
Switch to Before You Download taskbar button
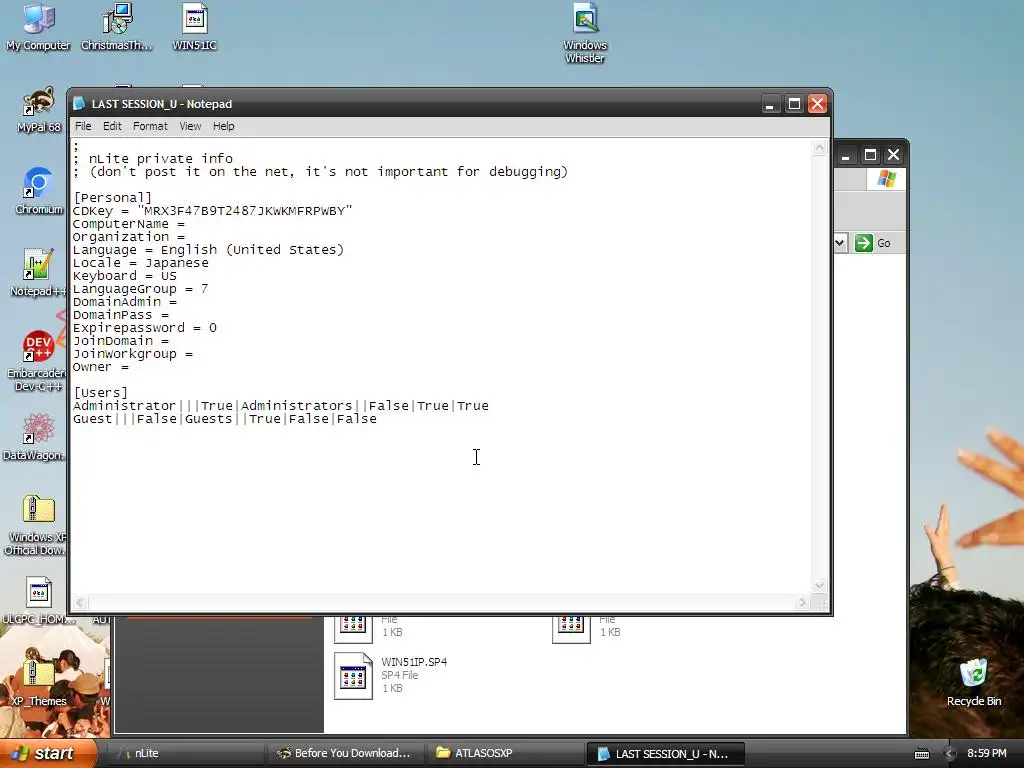click(x=345, y=753)
